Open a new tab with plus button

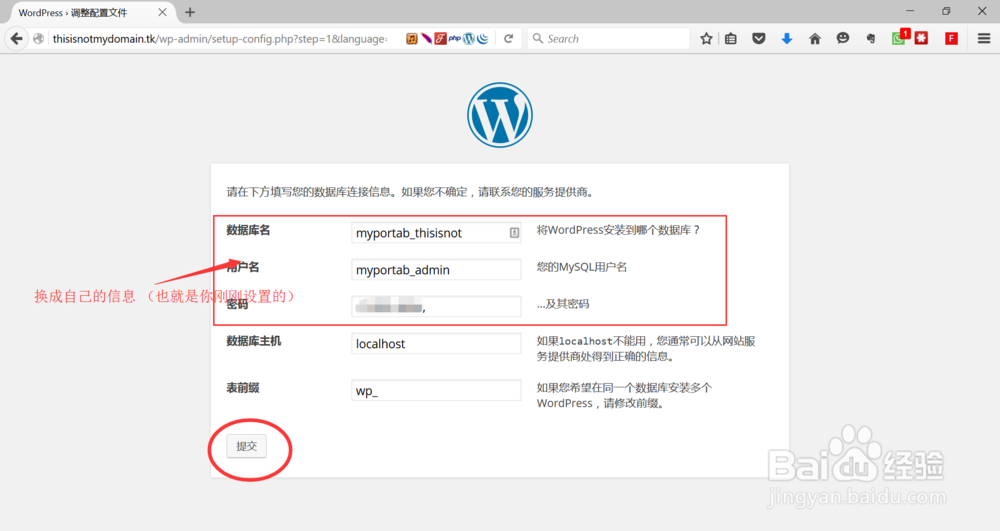(x=190, y=12)
